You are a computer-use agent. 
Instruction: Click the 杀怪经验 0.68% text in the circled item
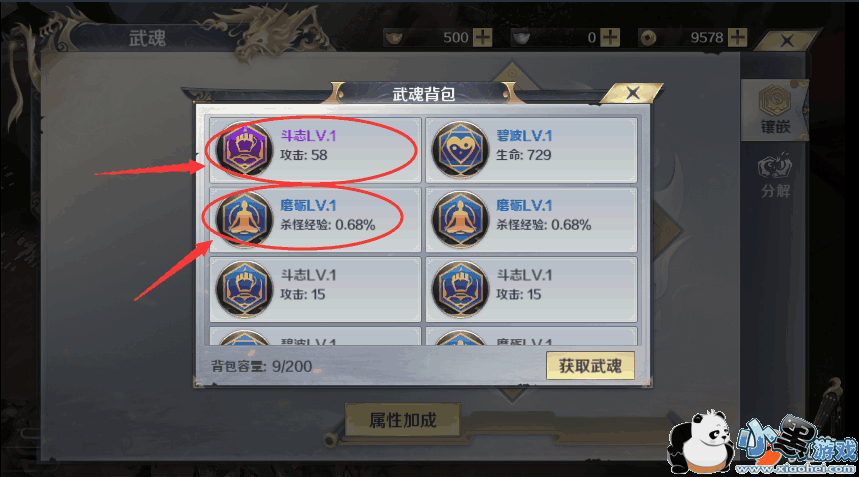coord(328,225)
